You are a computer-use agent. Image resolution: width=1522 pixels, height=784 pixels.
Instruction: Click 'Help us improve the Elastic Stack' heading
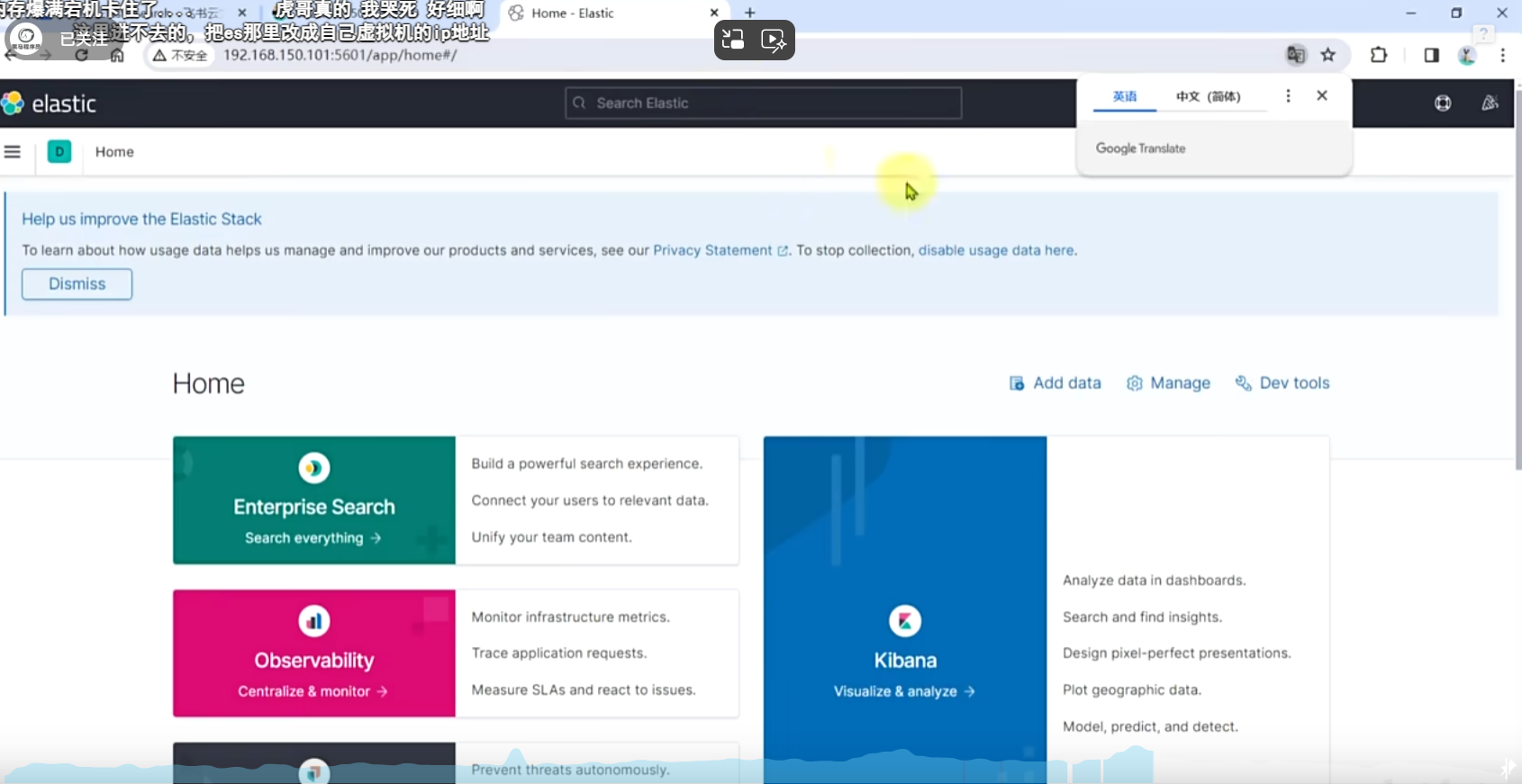pos(141,219)
